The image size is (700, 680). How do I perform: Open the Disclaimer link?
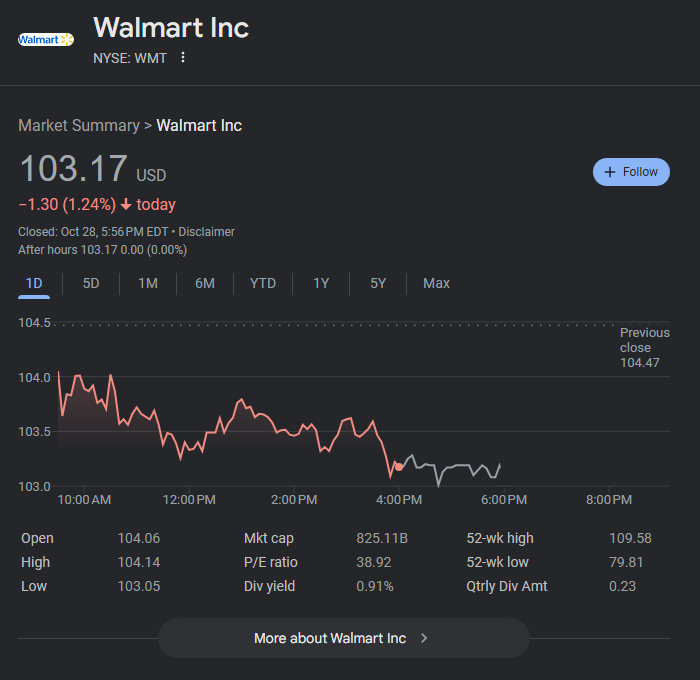tap(206, 232)
